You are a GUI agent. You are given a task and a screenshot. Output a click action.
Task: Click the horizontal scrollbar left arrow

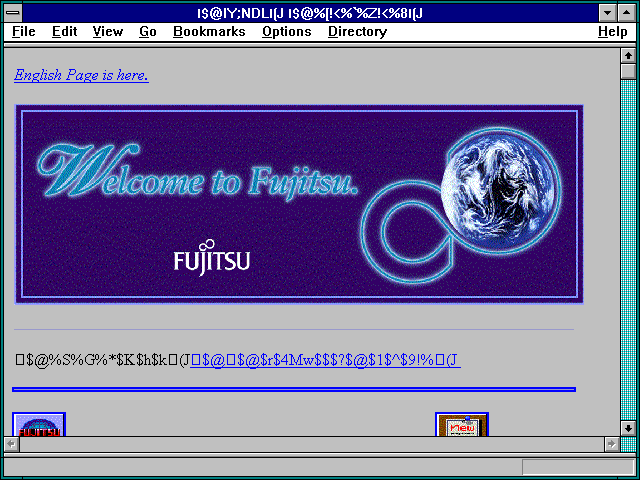(11, 444)
